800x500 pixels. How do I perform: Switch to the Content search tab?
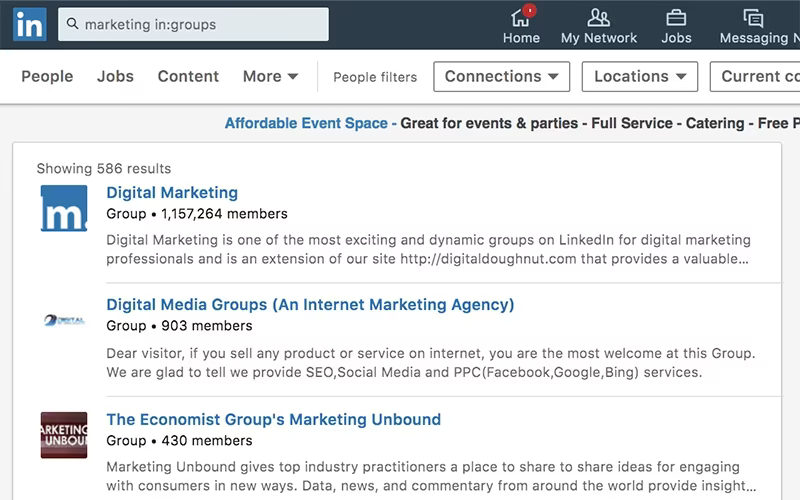coord(188,77)
